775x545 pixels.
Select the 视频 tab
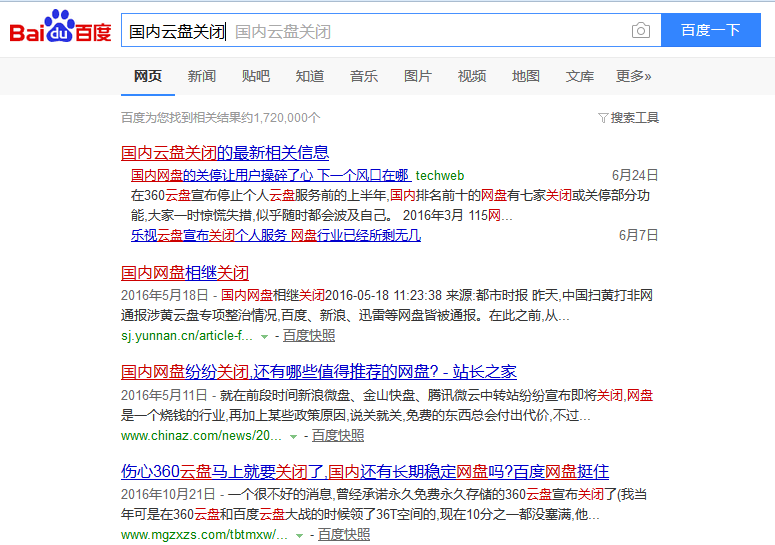[471, 76]
